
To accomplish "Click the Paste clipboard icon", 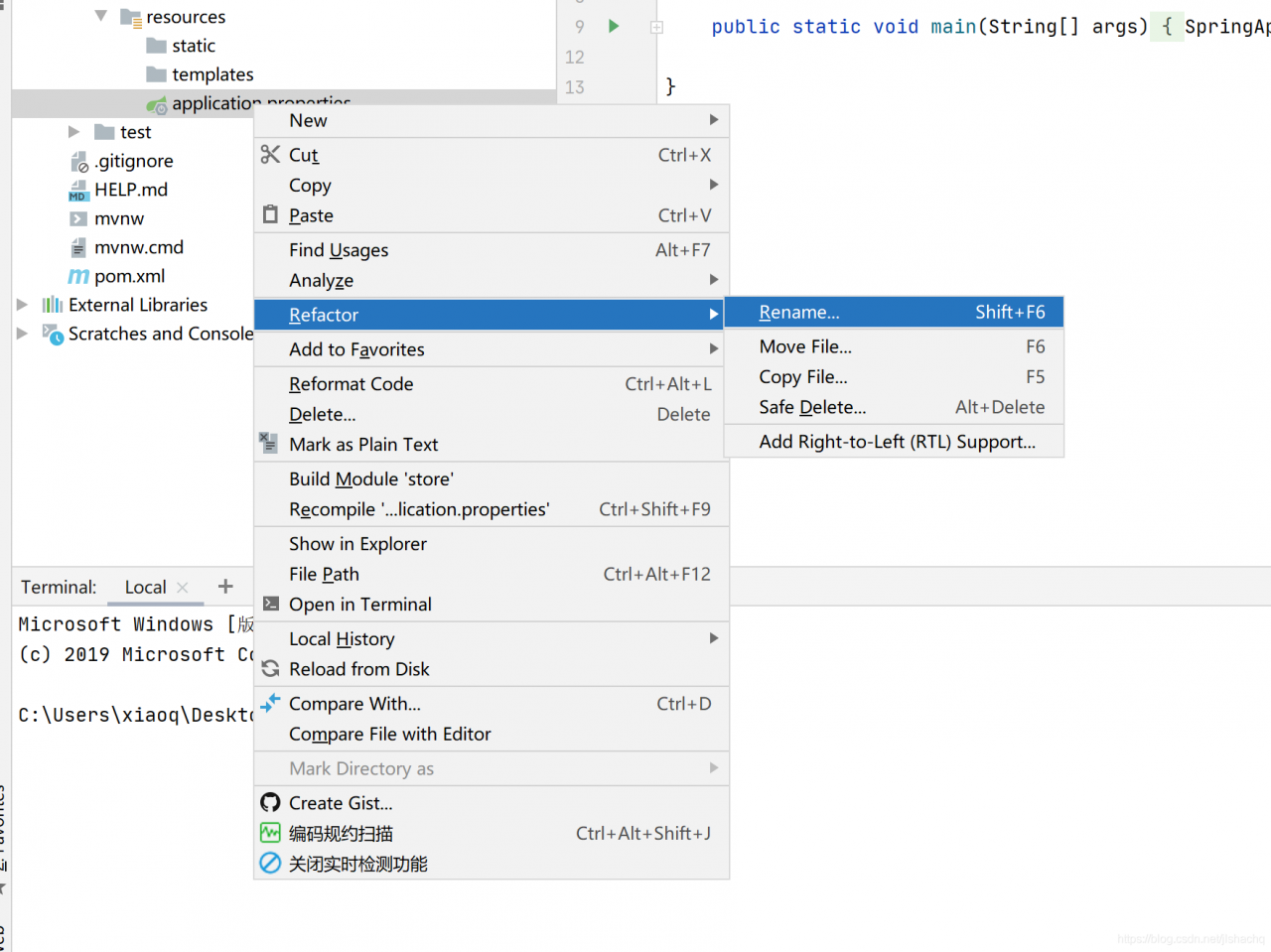I will coord(270,214).
